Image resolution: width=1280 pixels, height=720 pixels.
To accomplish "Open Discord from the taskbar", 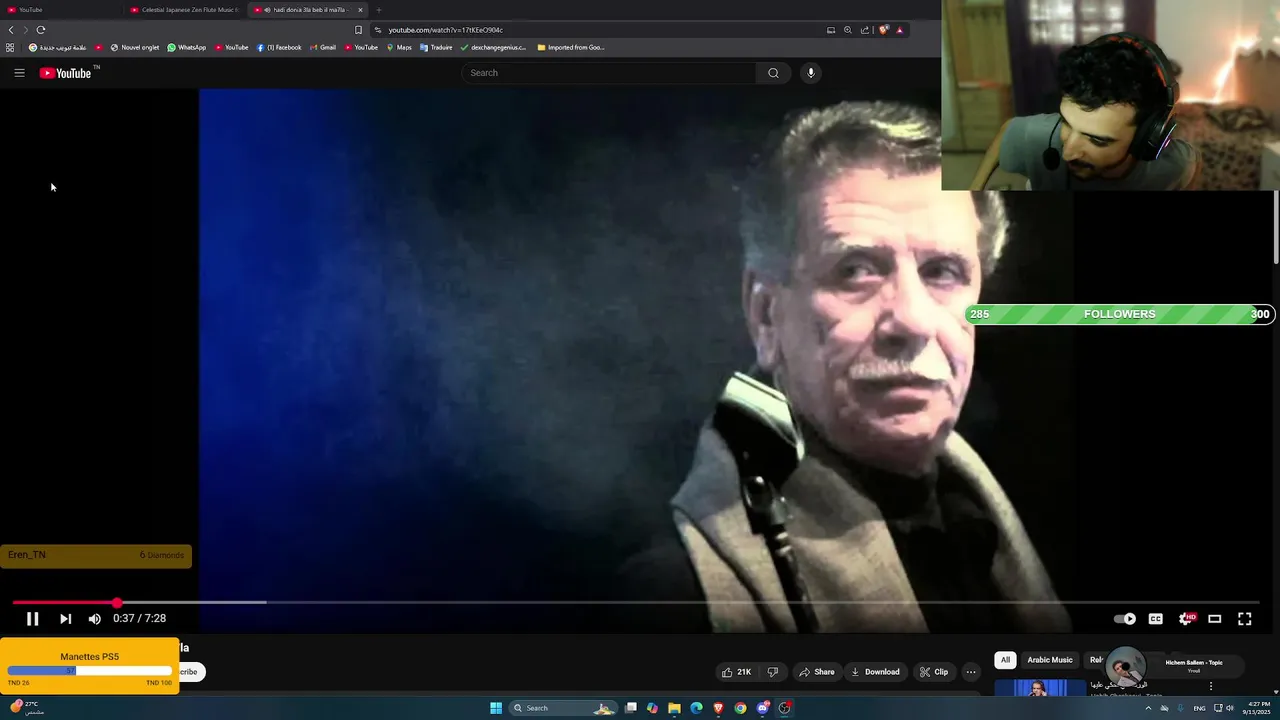I will coord(763,708).
